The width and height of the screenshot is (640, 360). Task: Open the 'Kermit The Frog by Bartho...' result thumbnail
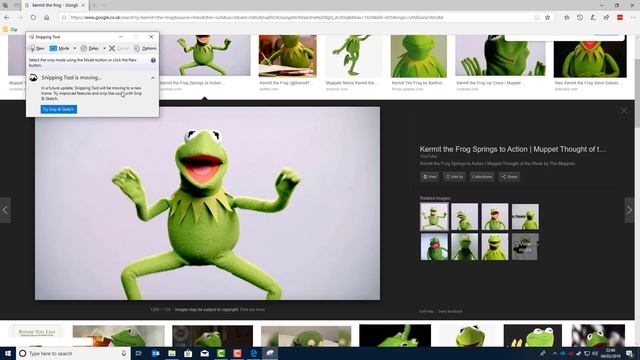419,56
